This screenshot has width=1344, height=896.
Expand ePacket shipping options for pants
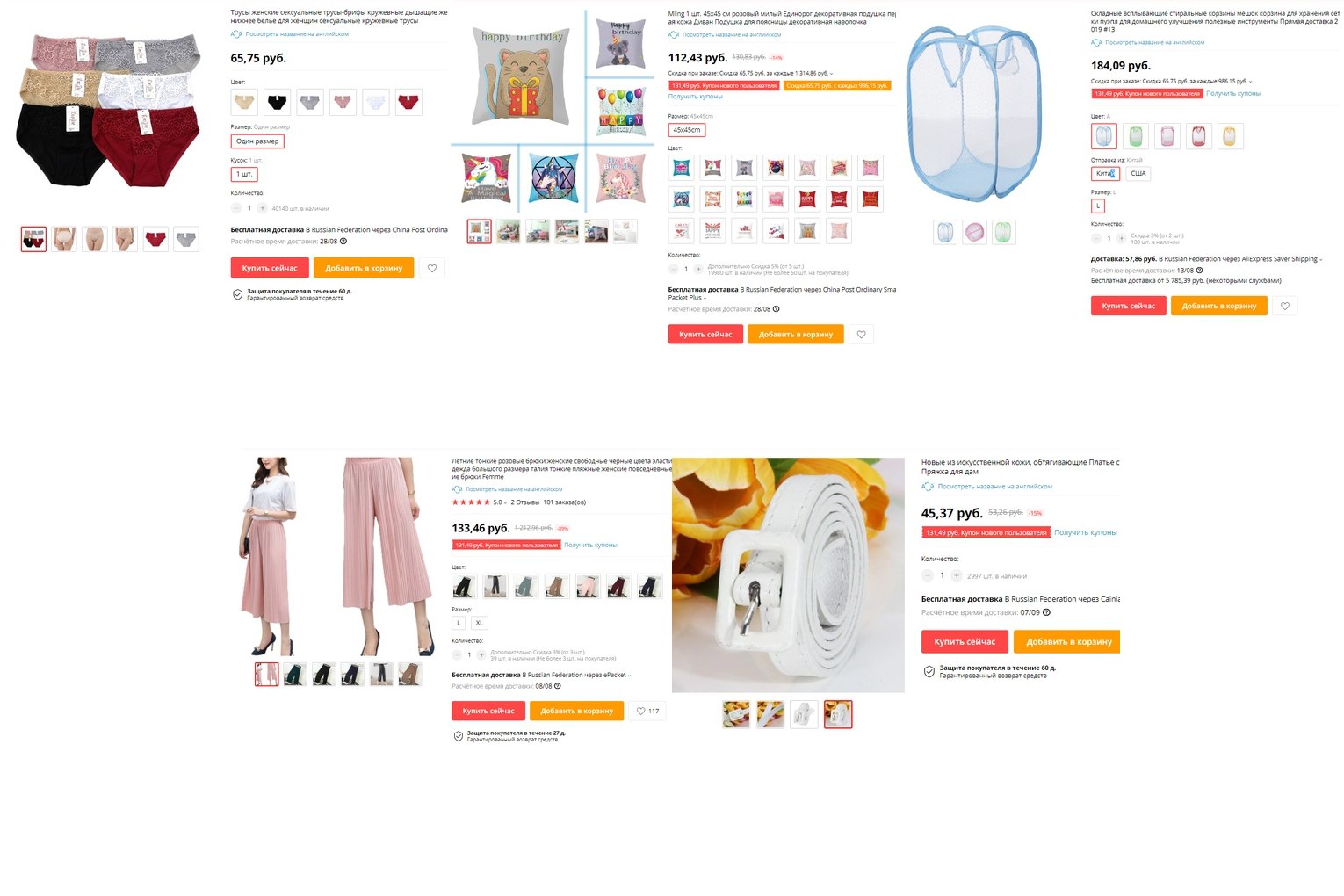coord(630,676)
